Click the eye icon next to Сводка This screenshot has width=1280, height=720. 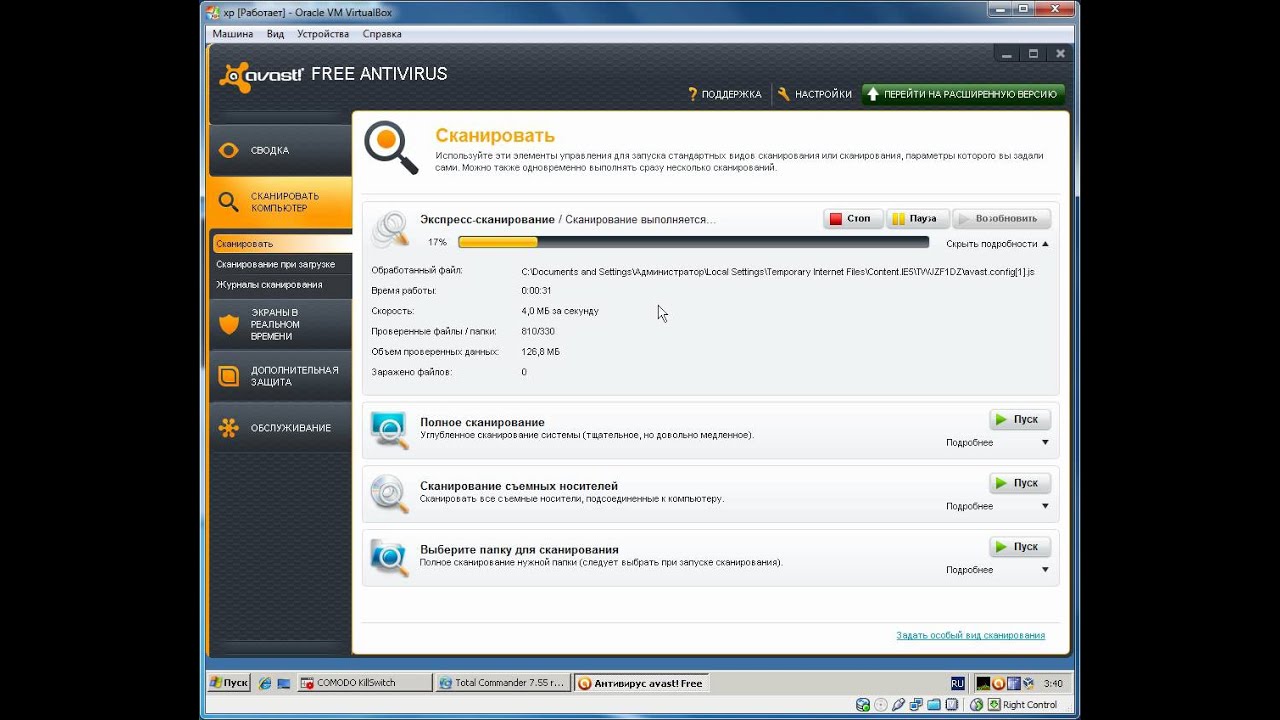229,151
